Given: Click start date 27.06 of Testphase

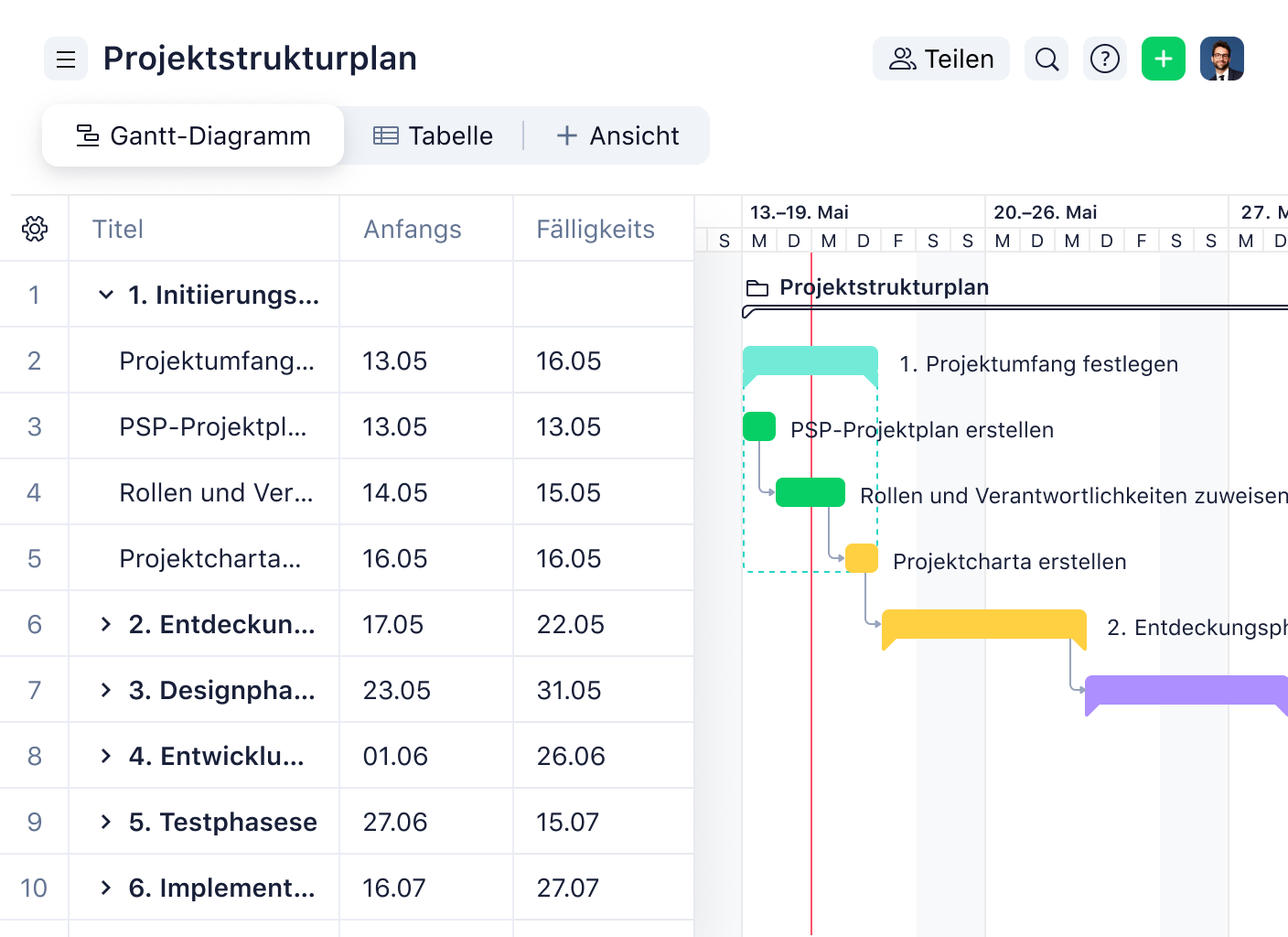Looking at the screenshot, I should point(395,822).
